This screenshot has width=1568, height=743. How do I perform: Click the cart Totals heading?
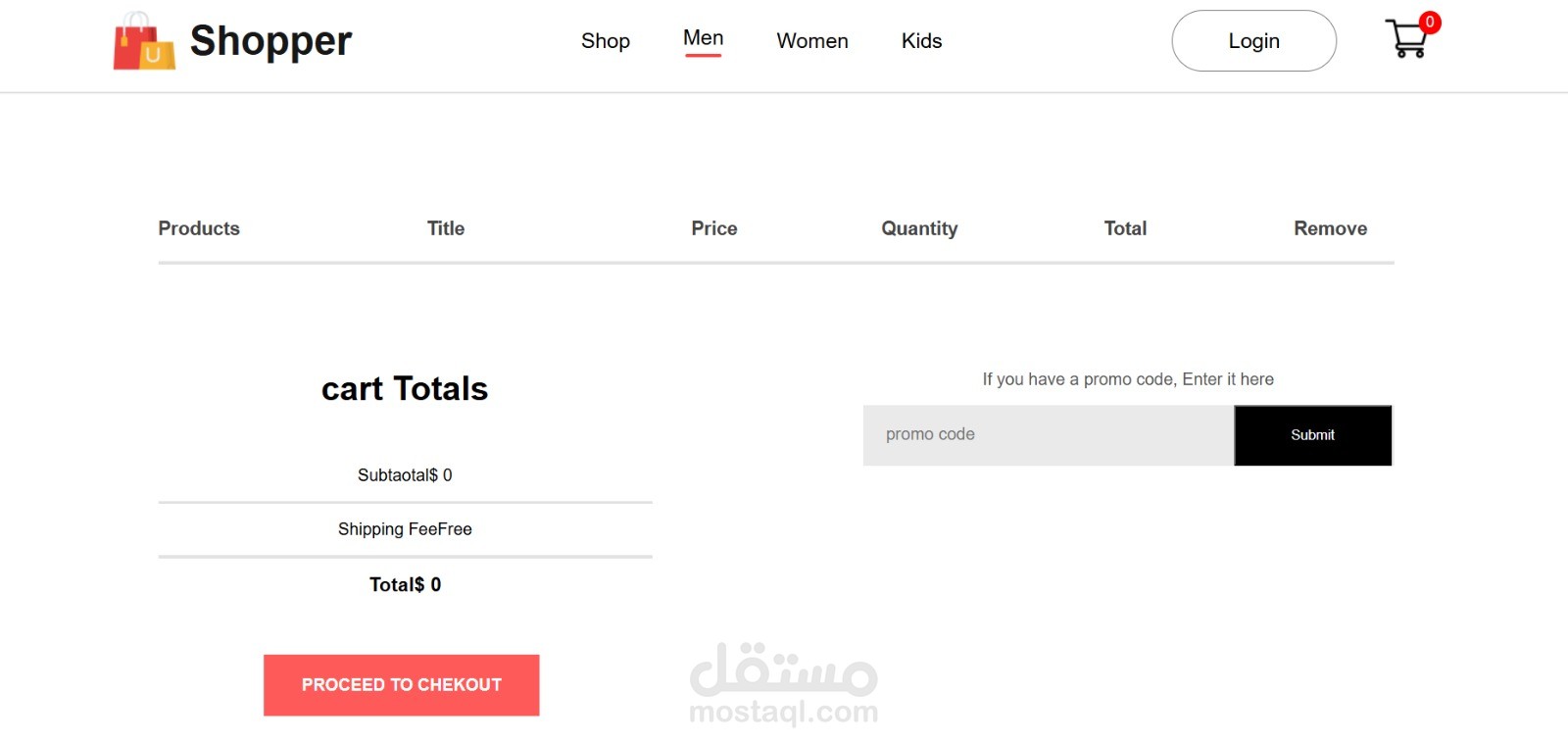tap(404, 389)
